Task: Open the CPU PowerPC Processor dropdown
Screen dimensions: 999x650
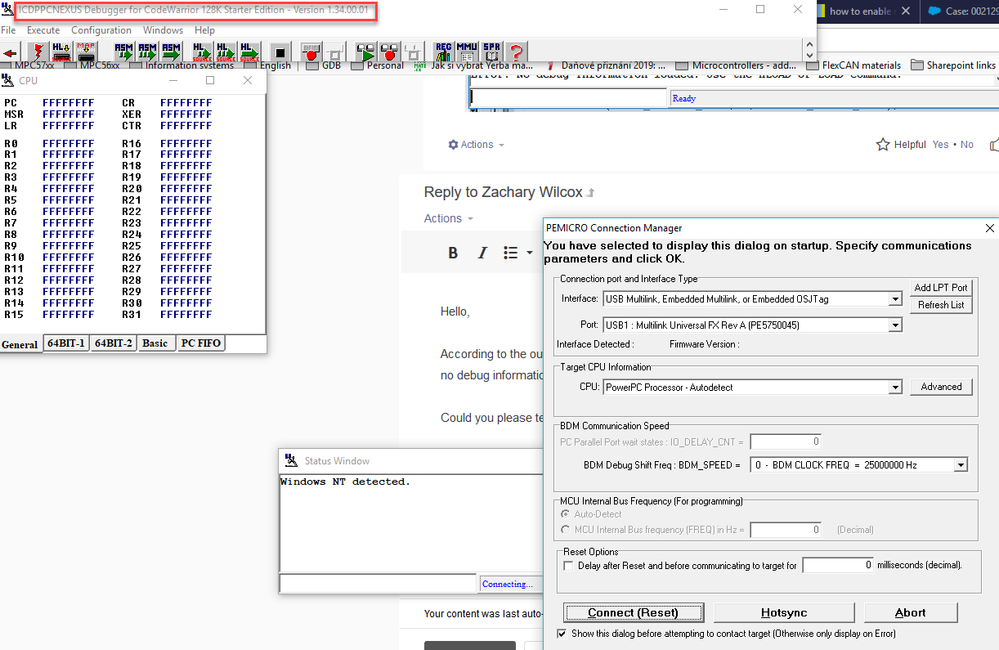Action: click(895, 387)
